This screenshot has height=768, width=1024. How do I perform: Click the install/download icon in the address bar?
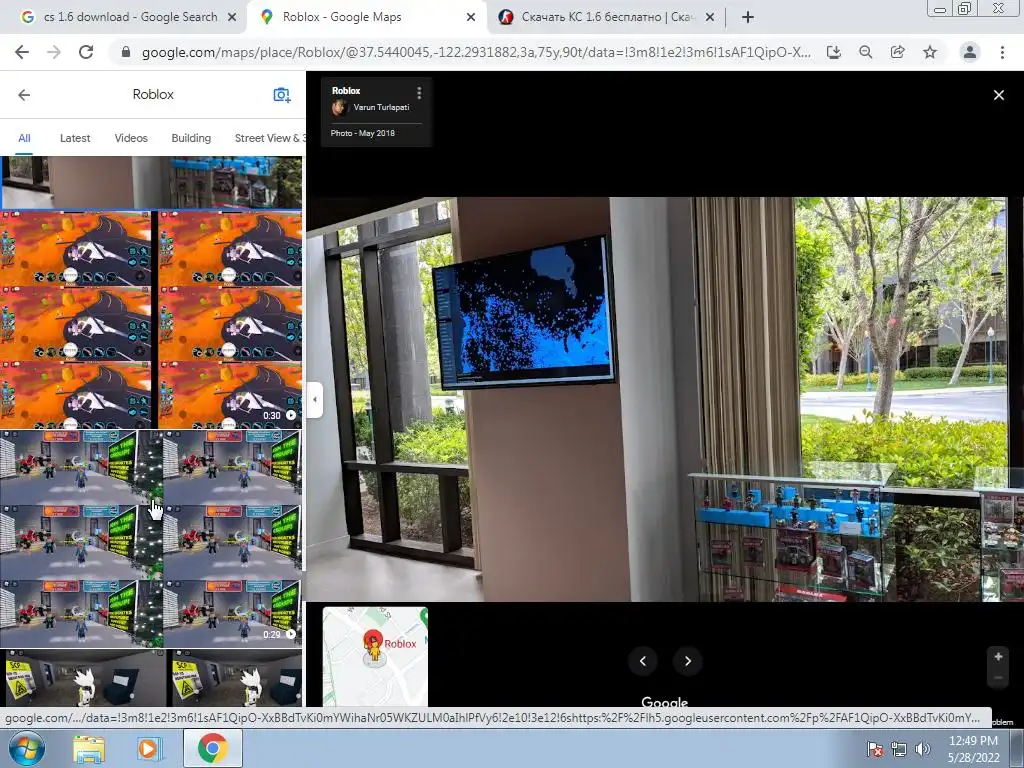[834, 52]
